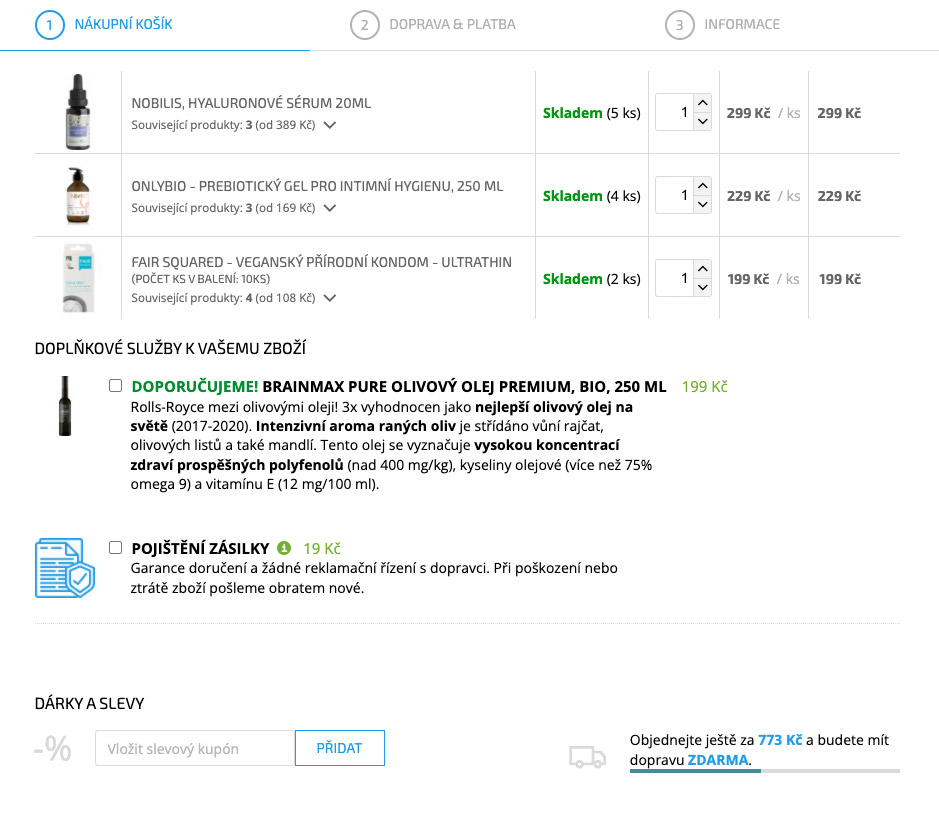The image size is (939, 818).
Task: Click the Přidat coupon button
Action: click(340, 748)
